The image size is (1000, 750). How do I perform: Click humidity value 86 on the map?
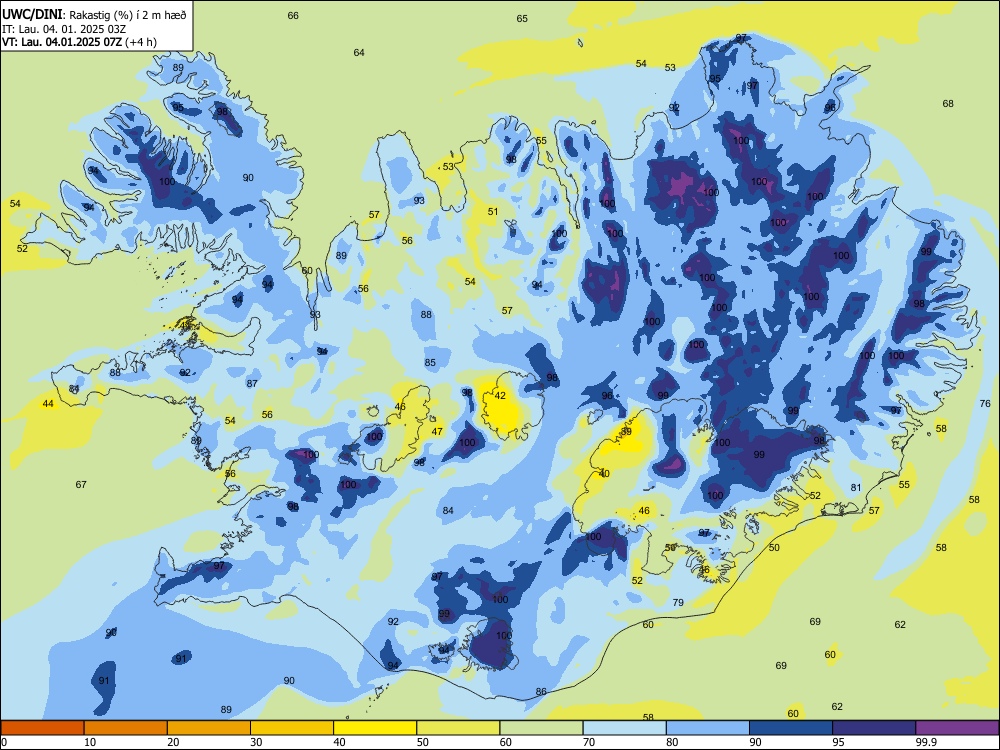(541, 691)
